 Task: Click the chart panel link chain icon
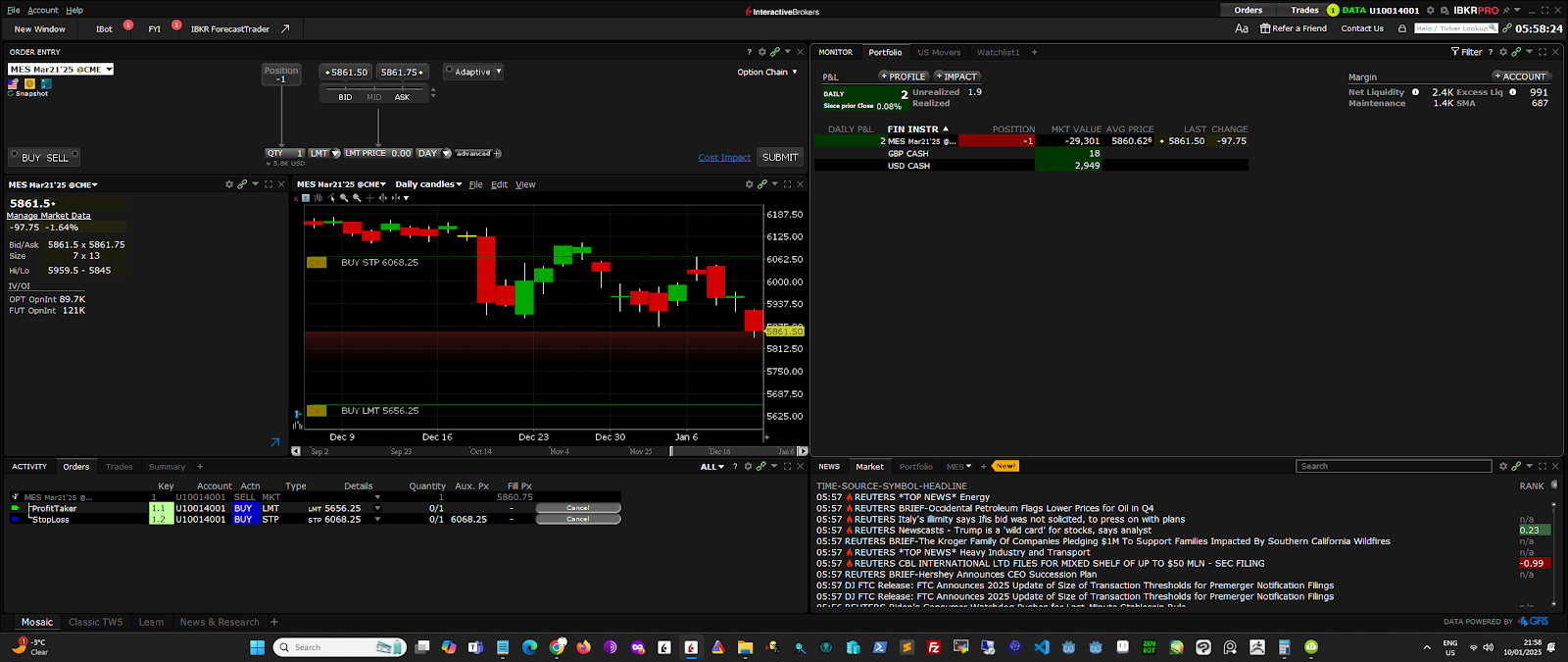pos(762,184)
